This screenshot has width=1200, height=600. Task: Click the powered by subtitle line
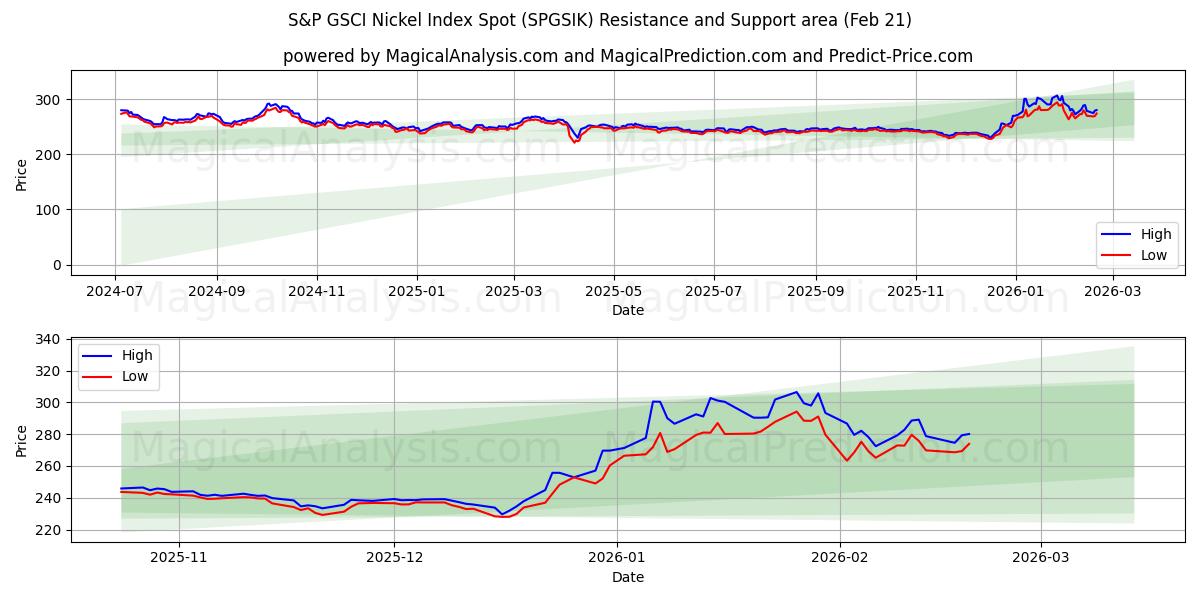point(600,52)
